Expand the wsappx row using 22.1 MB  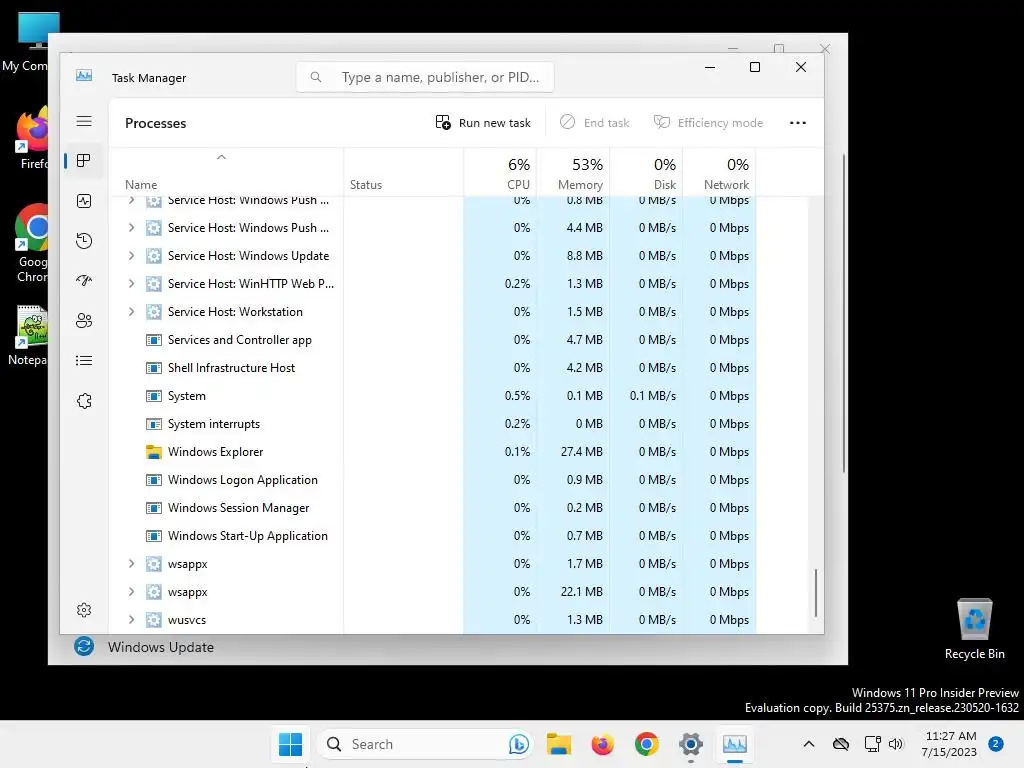(x=131, y=592)
